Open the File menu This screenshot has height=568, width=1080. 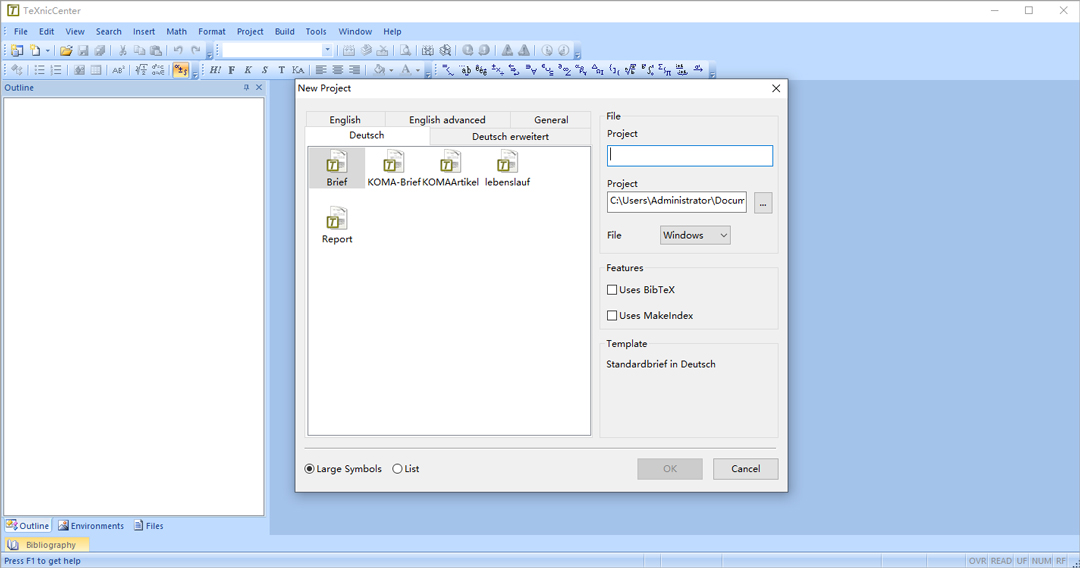[x=21, y=32]
